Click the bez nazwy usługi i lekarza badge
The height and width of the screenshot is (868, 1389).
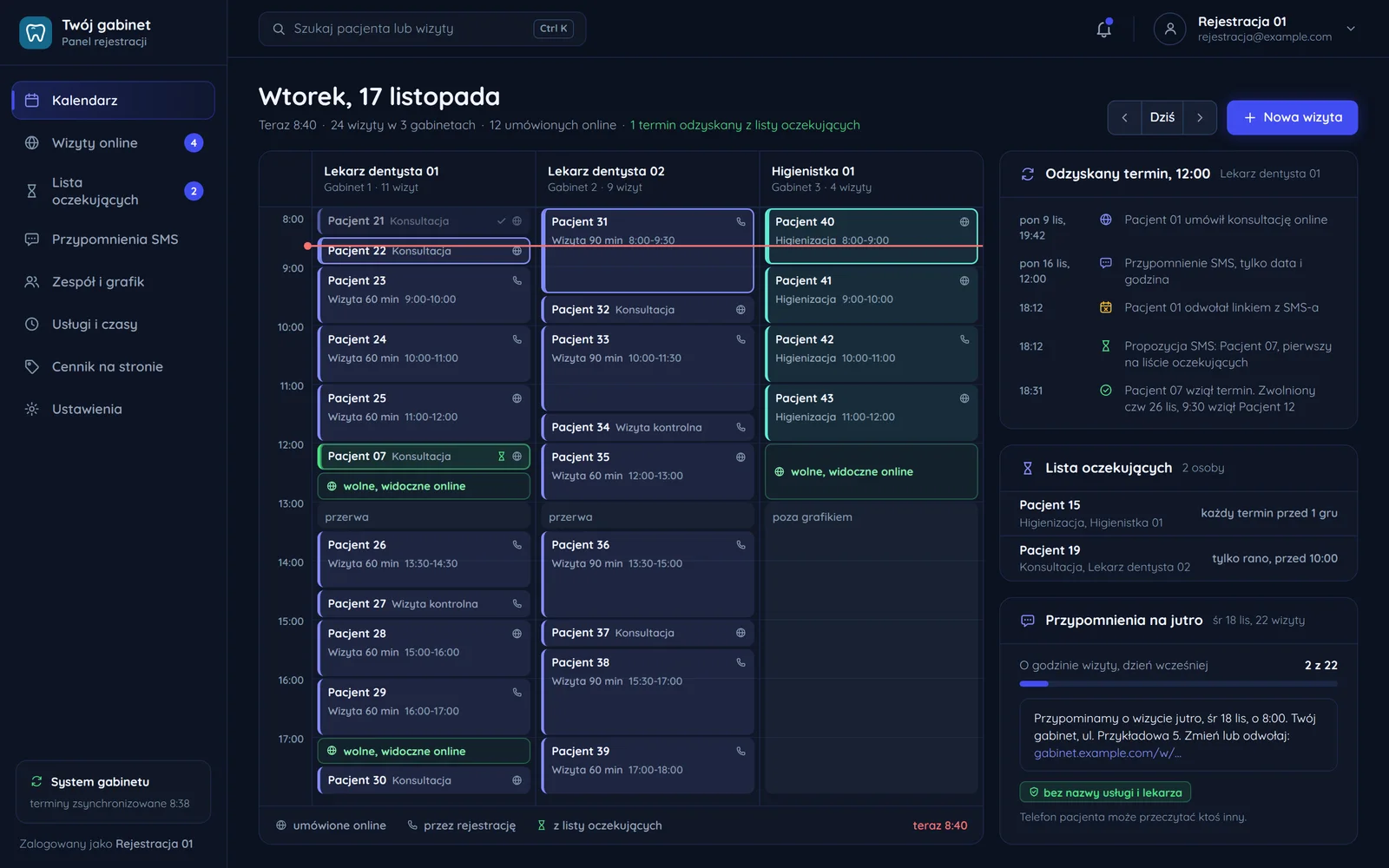point(1105,792)
